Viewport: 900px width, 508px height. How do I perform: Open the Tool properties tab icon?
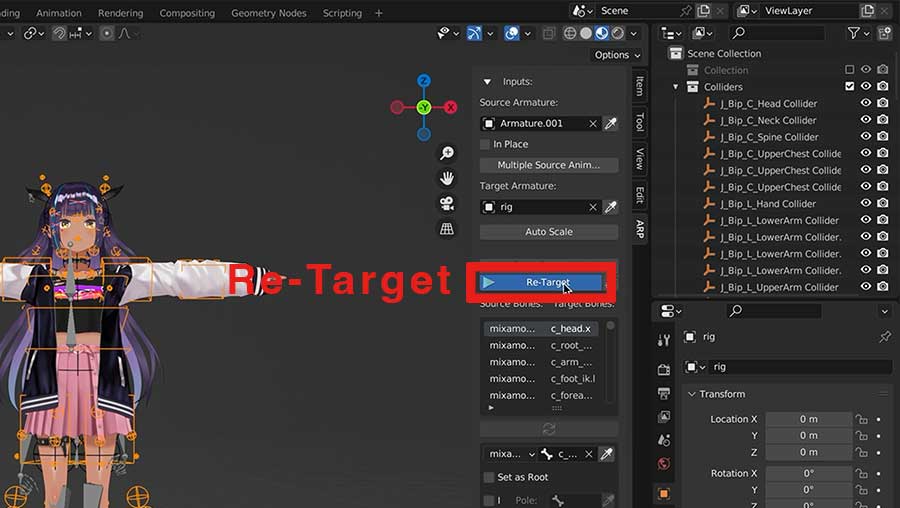click(x=664, y=340)
